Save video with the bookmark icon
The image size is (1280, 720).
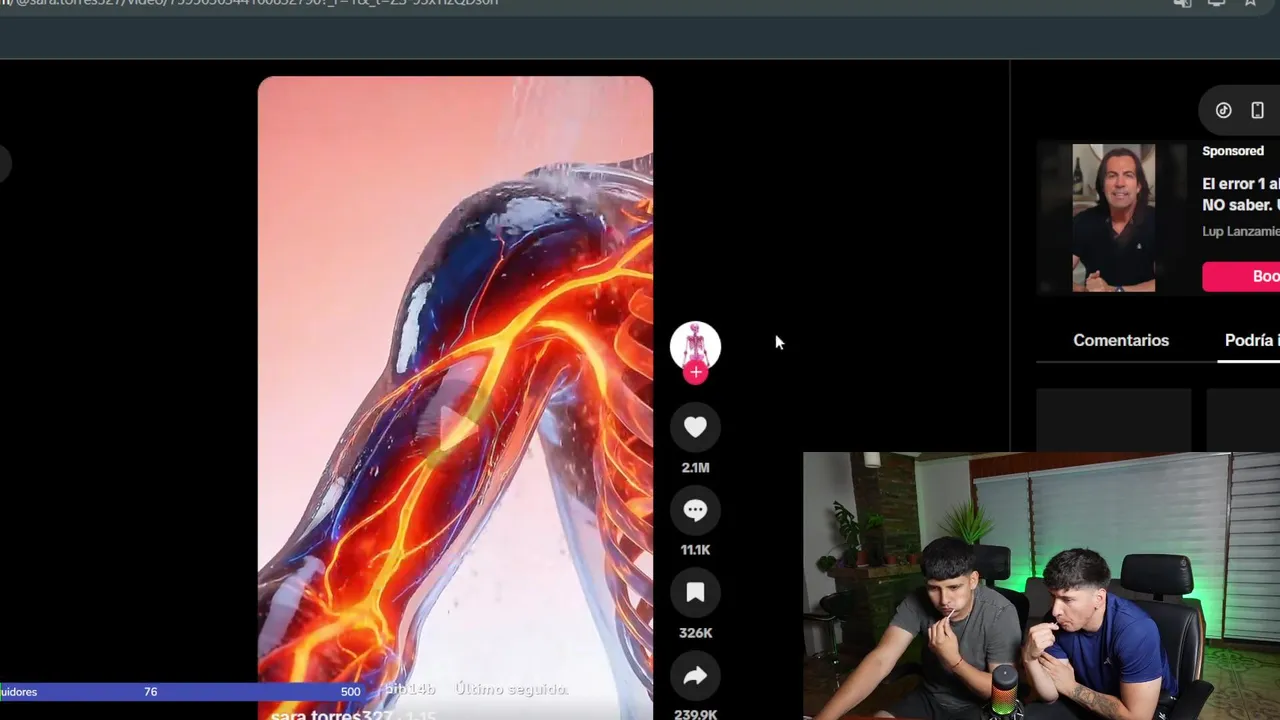click(695, 593)
